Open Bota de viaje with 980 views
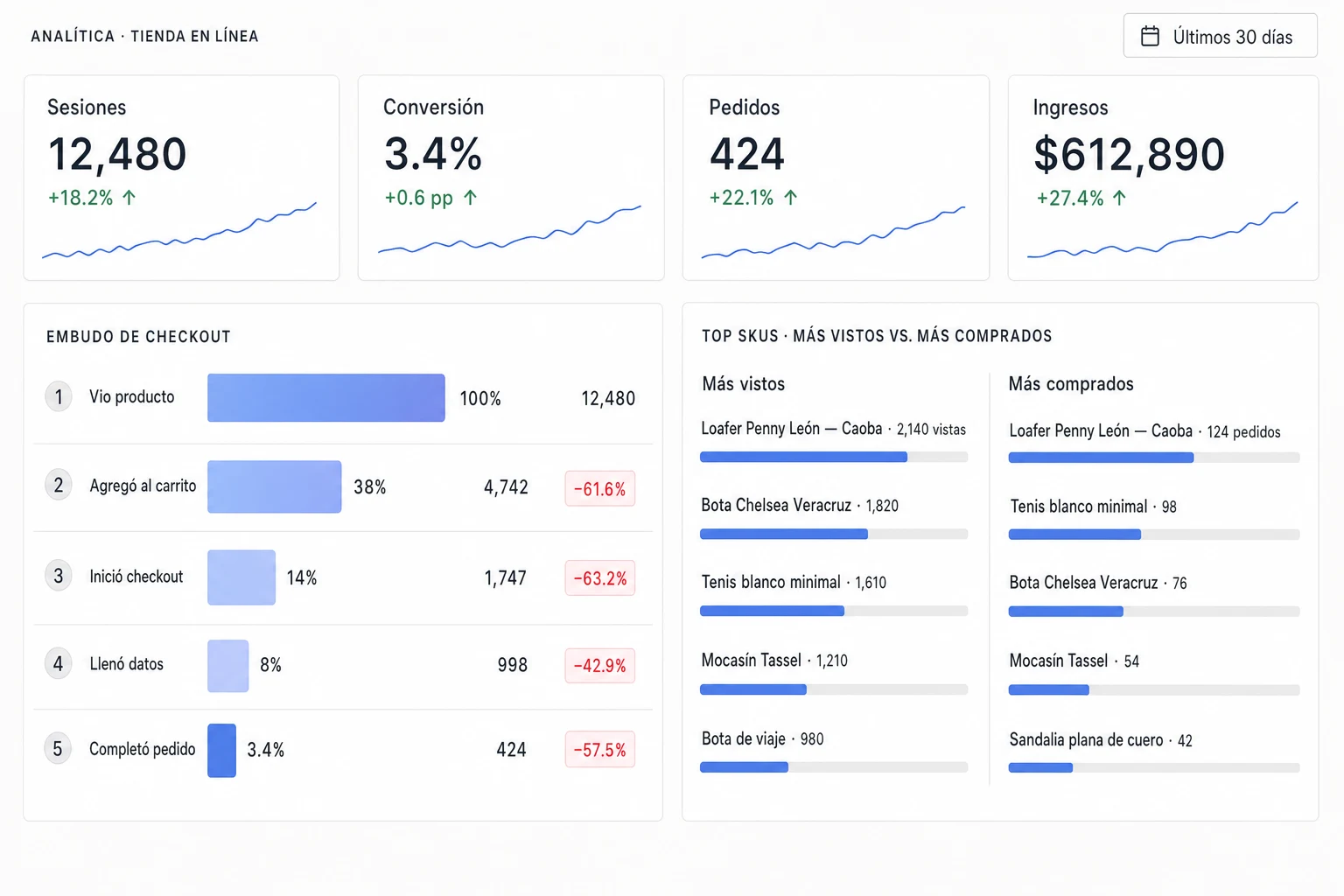This screenshot has width=1344, height=896. (762, 739)
